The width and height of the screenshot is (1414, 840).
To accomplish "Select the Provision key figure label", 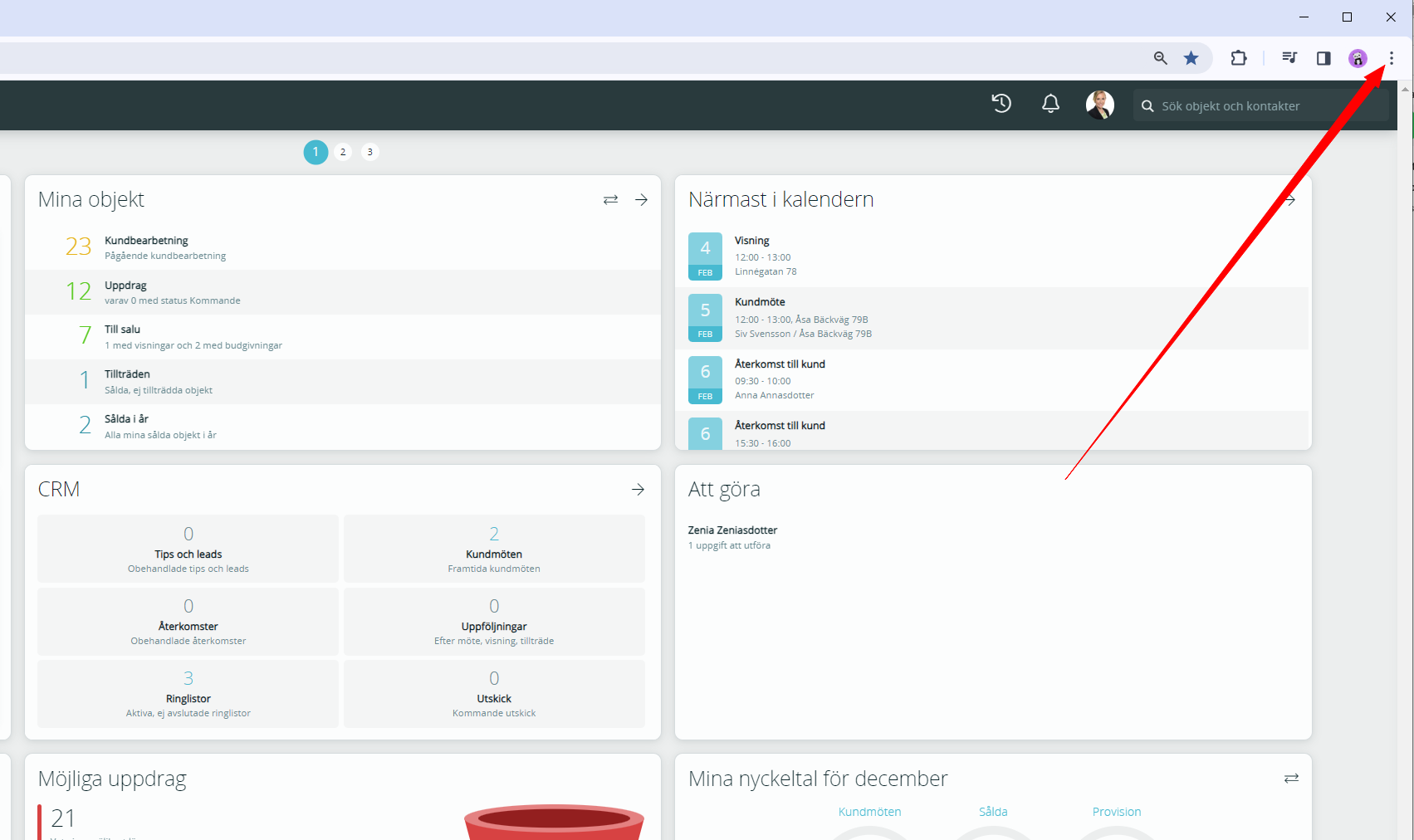I will coord(1117,812).
